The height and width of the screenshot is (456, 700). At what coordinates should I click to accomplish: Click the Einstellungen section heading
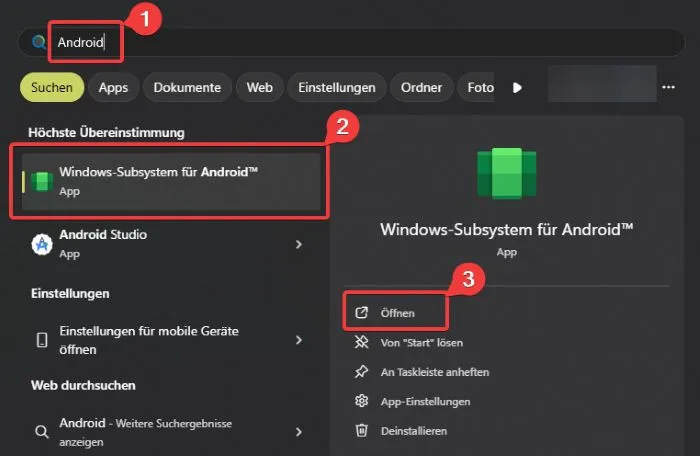click(70, 293)
